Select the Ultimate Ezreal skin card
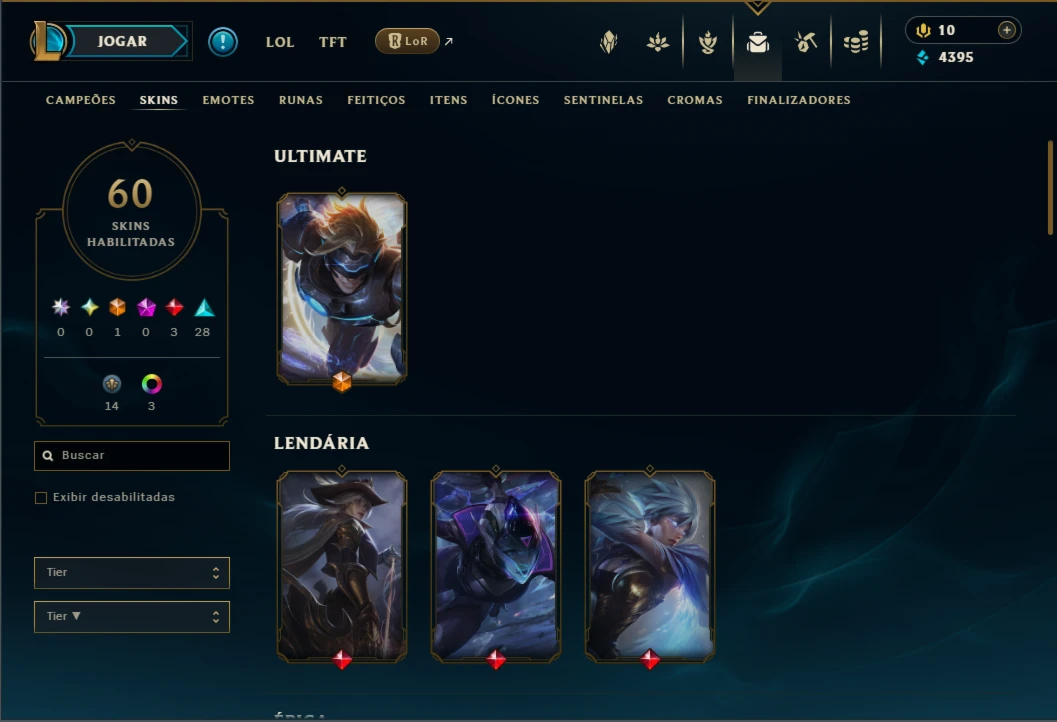The height and width of the screenshot is (722, 1057). [342, 289]
